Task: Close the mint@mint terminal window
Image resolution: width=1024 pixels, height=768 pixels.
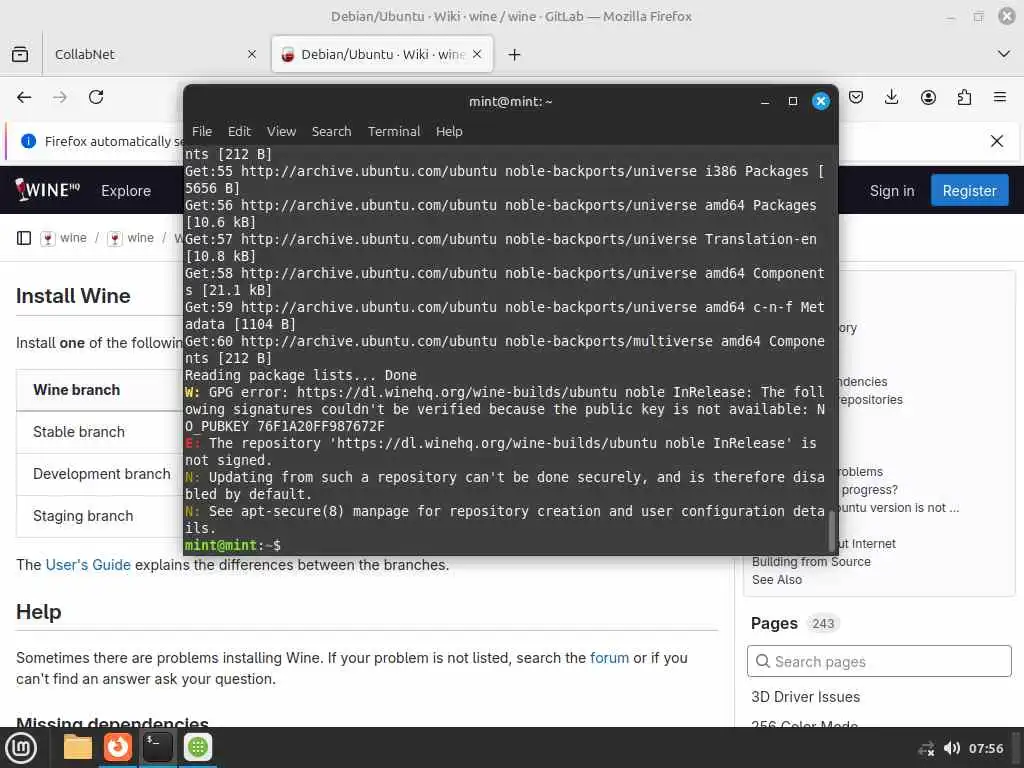Action: click(x=821, y=101)
